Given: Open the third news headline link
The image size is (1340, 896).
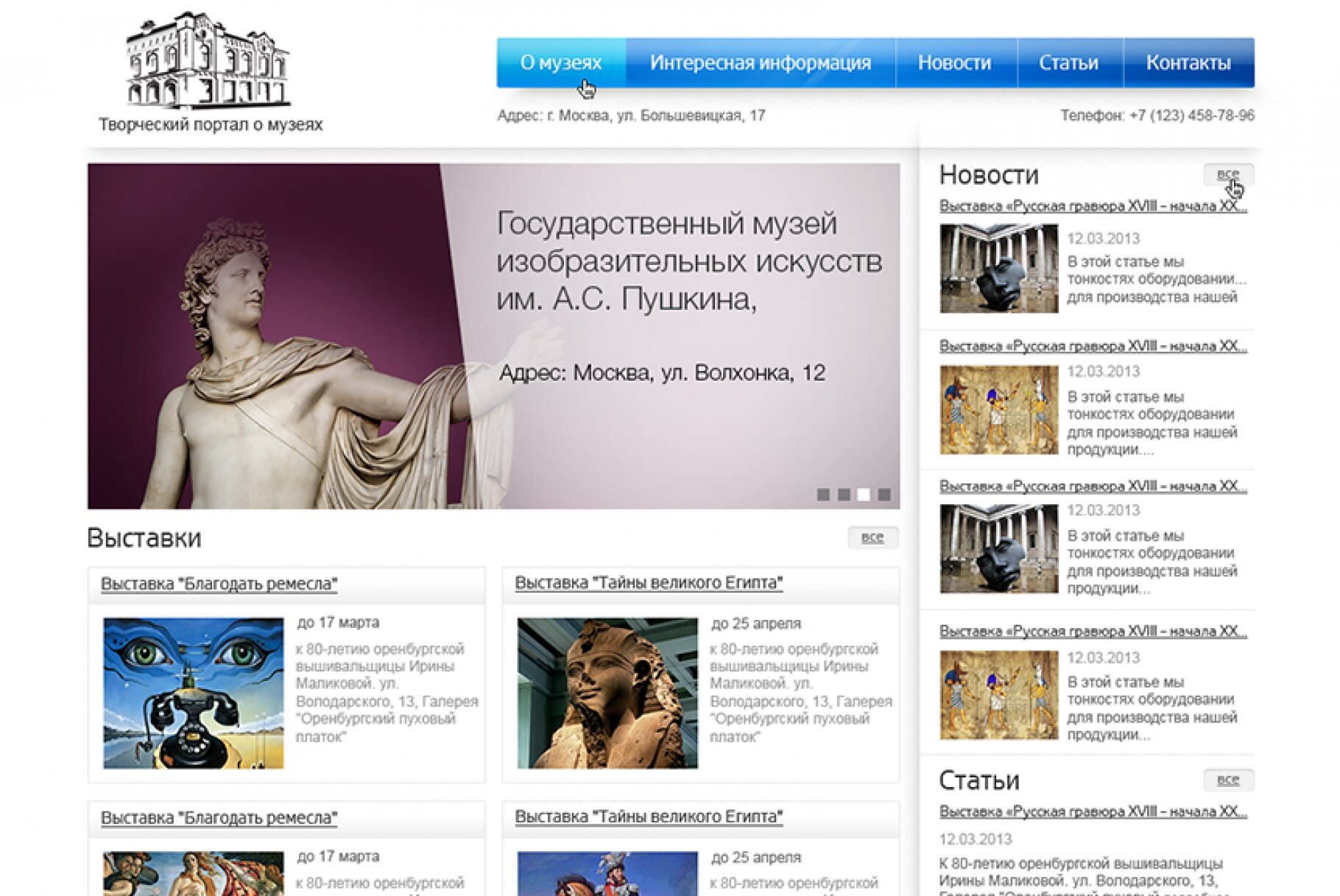Looking at the screenshot, I should [1093, 486].
